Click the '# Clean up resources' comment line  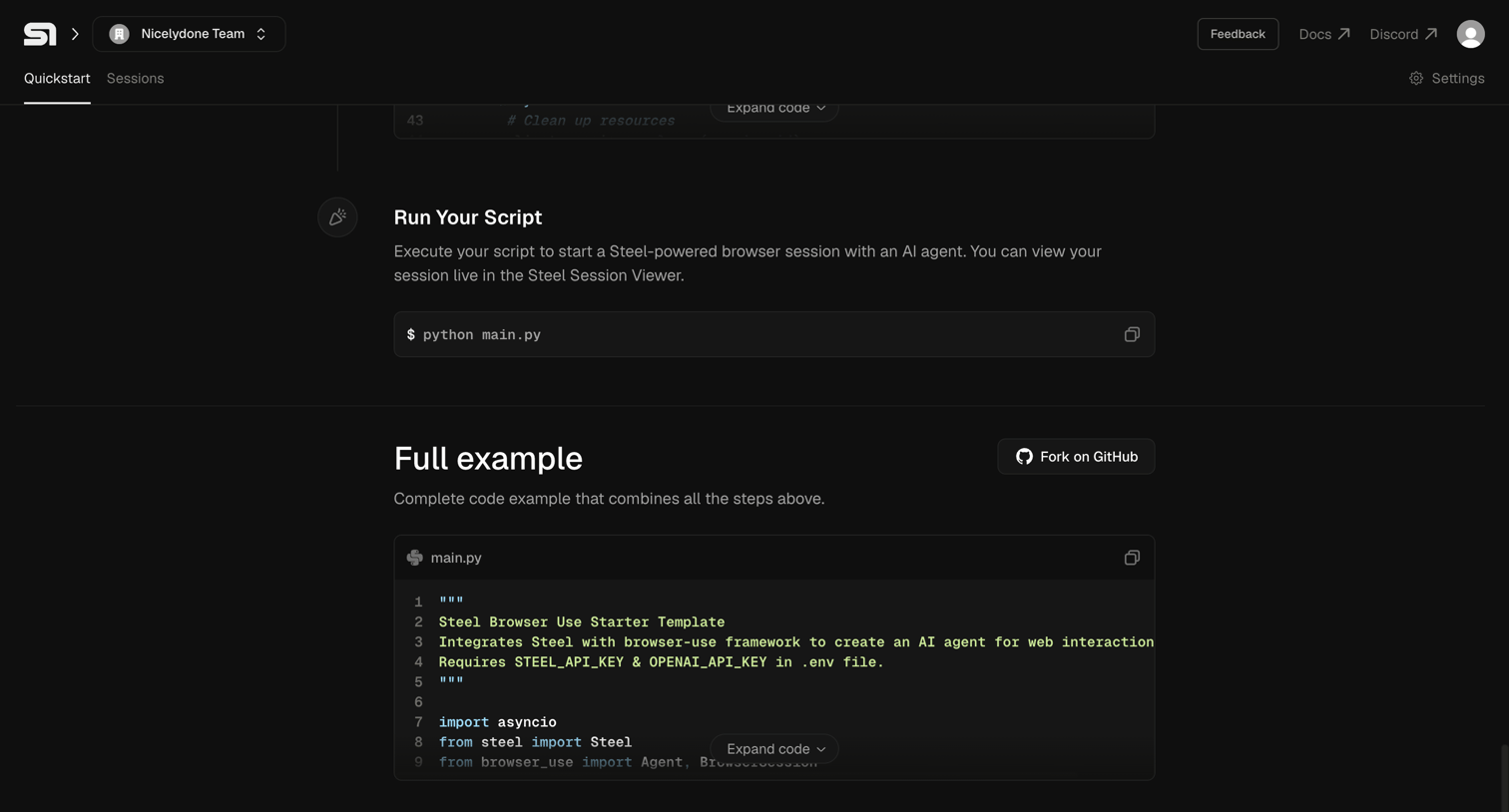(591, 121)
